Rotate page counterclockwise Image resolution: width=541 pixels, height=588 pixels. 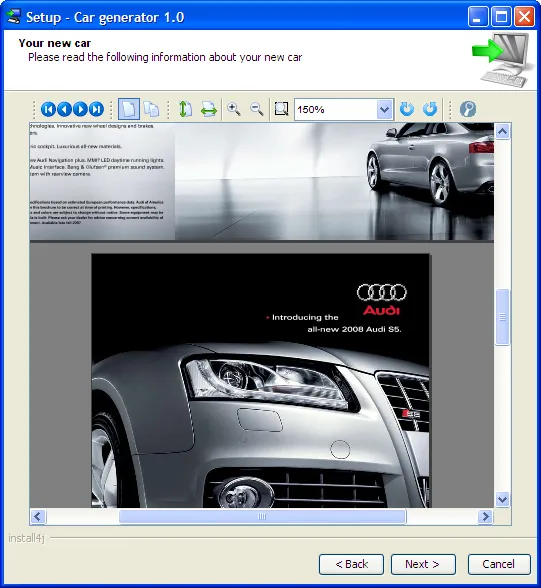click(430, 110)
